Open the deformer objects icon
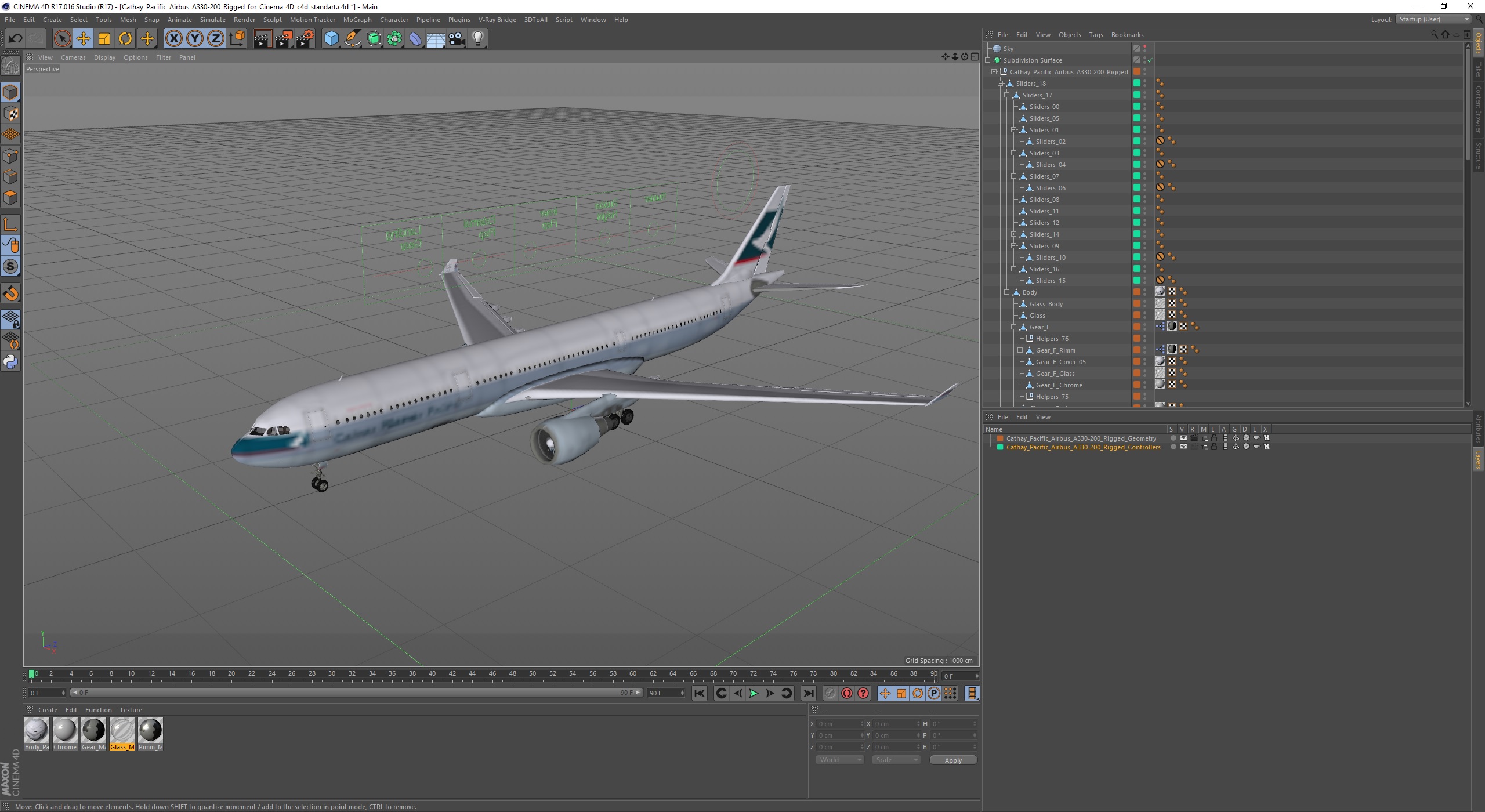 (x=416, y=39)
